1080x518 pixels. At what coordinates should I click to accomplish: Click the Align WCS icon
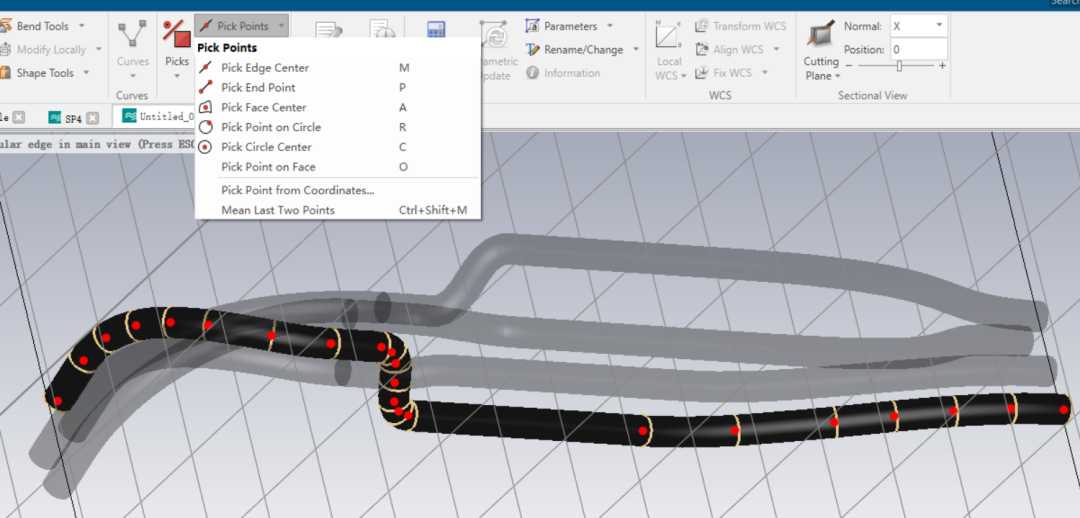(702, 50)
